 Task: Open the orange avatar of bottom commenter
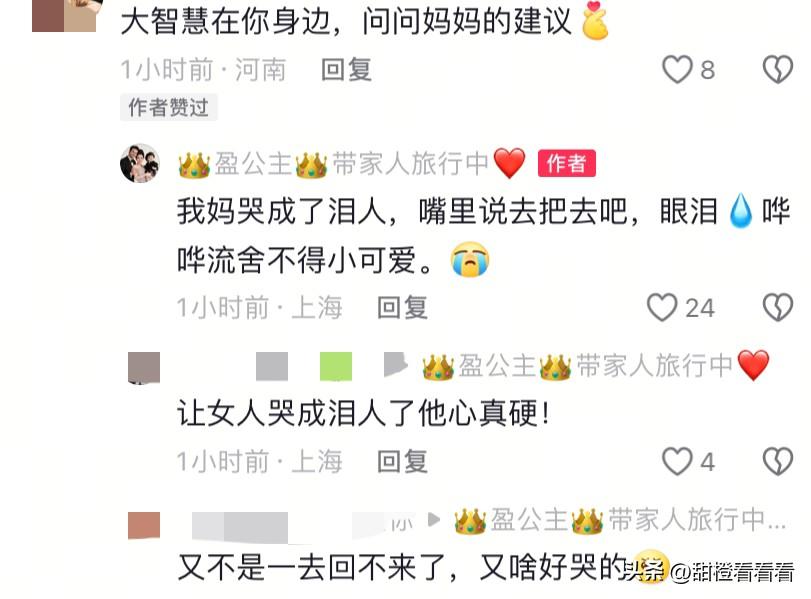point(144,525)
